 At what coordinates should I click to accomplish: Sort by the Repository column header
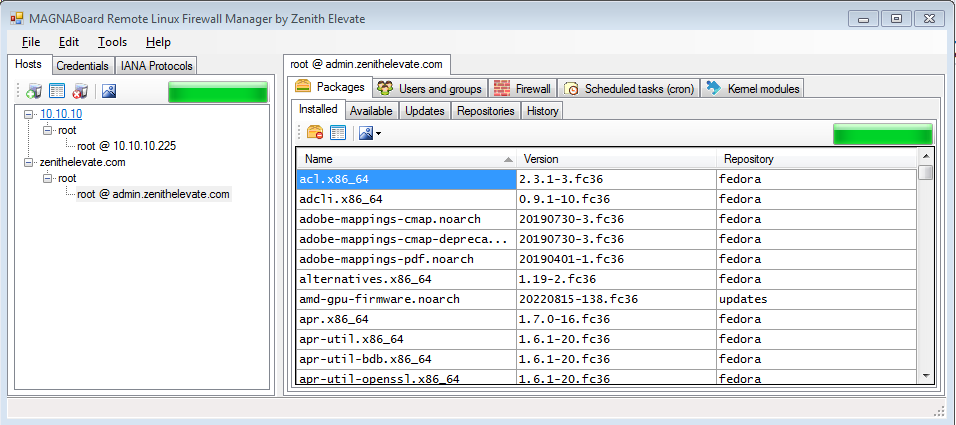click(816, 159)
